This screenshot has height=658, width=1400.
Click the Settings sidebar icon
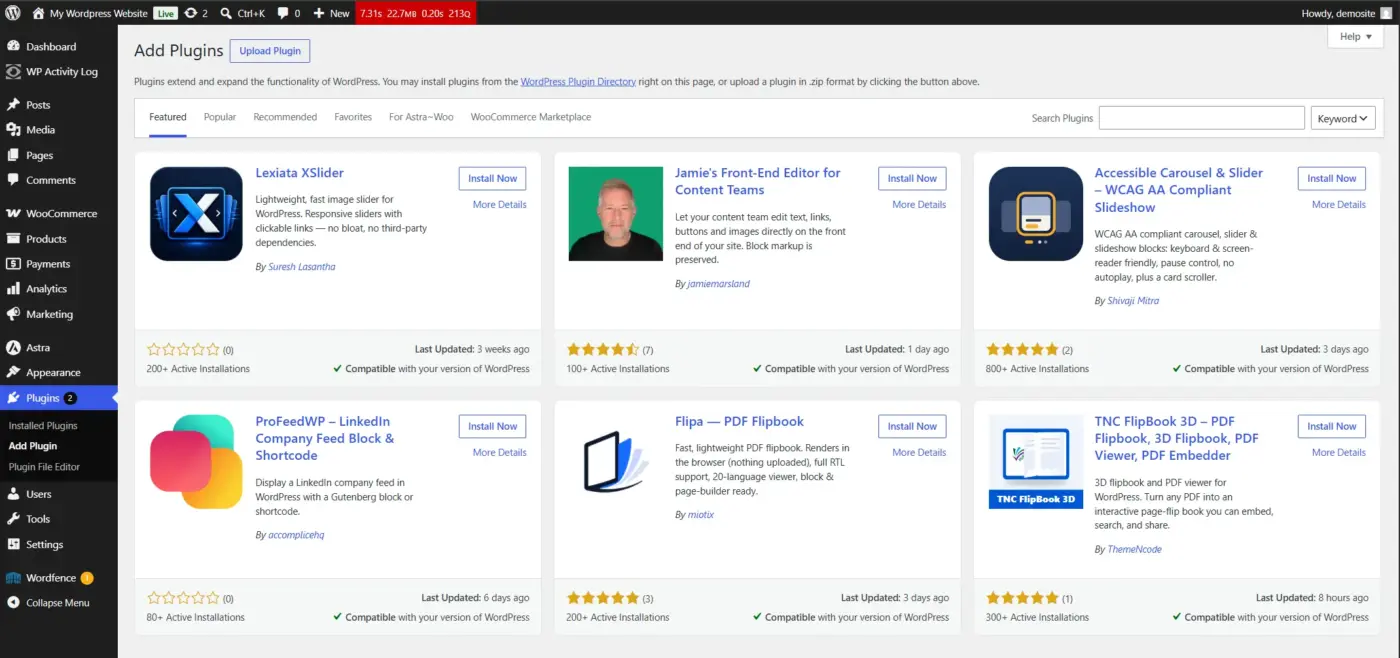pos(13,545)
